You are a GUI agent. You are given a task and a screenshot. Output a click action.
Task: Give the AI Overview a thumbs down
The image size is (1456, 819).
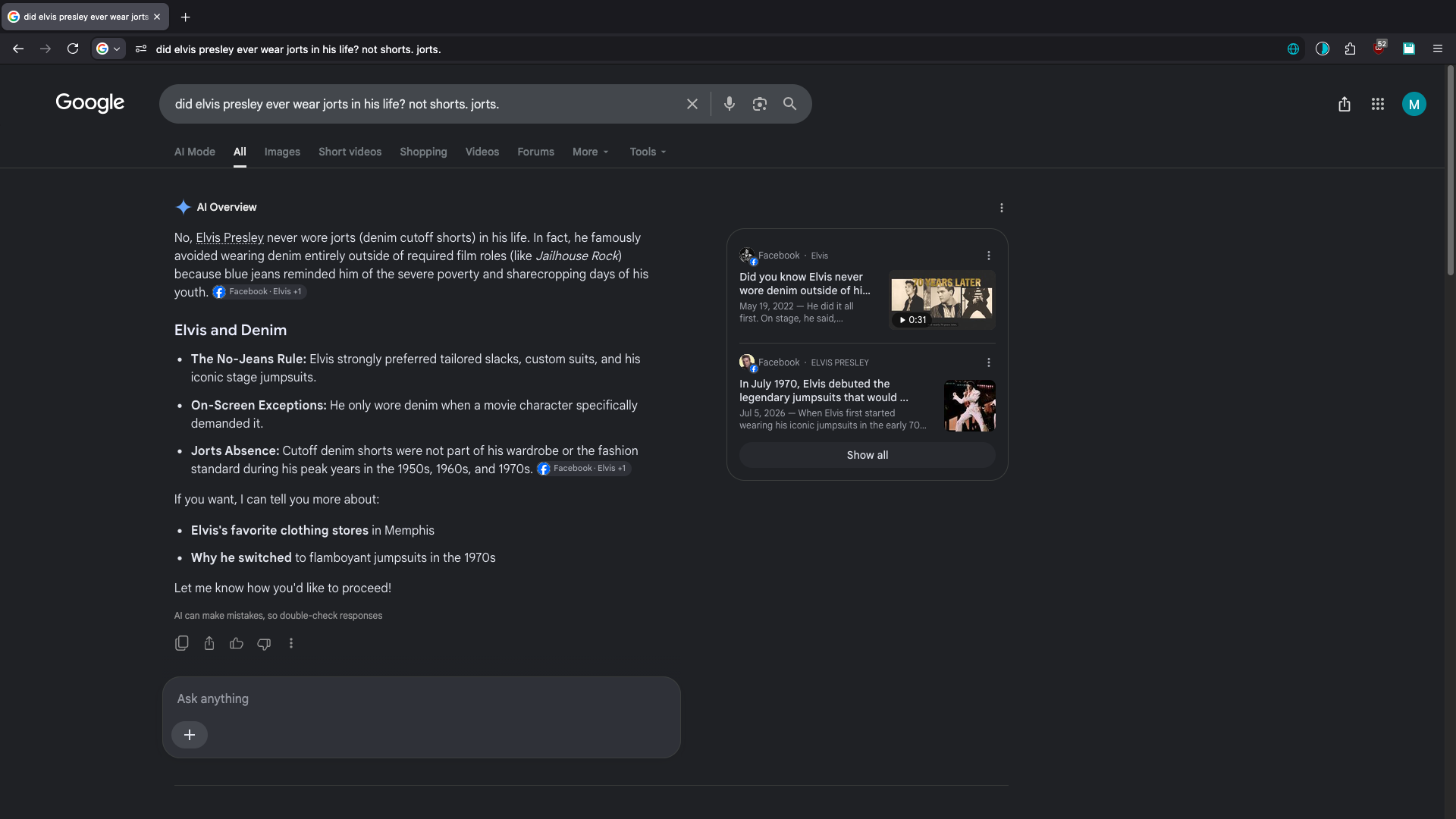[264, 643]
